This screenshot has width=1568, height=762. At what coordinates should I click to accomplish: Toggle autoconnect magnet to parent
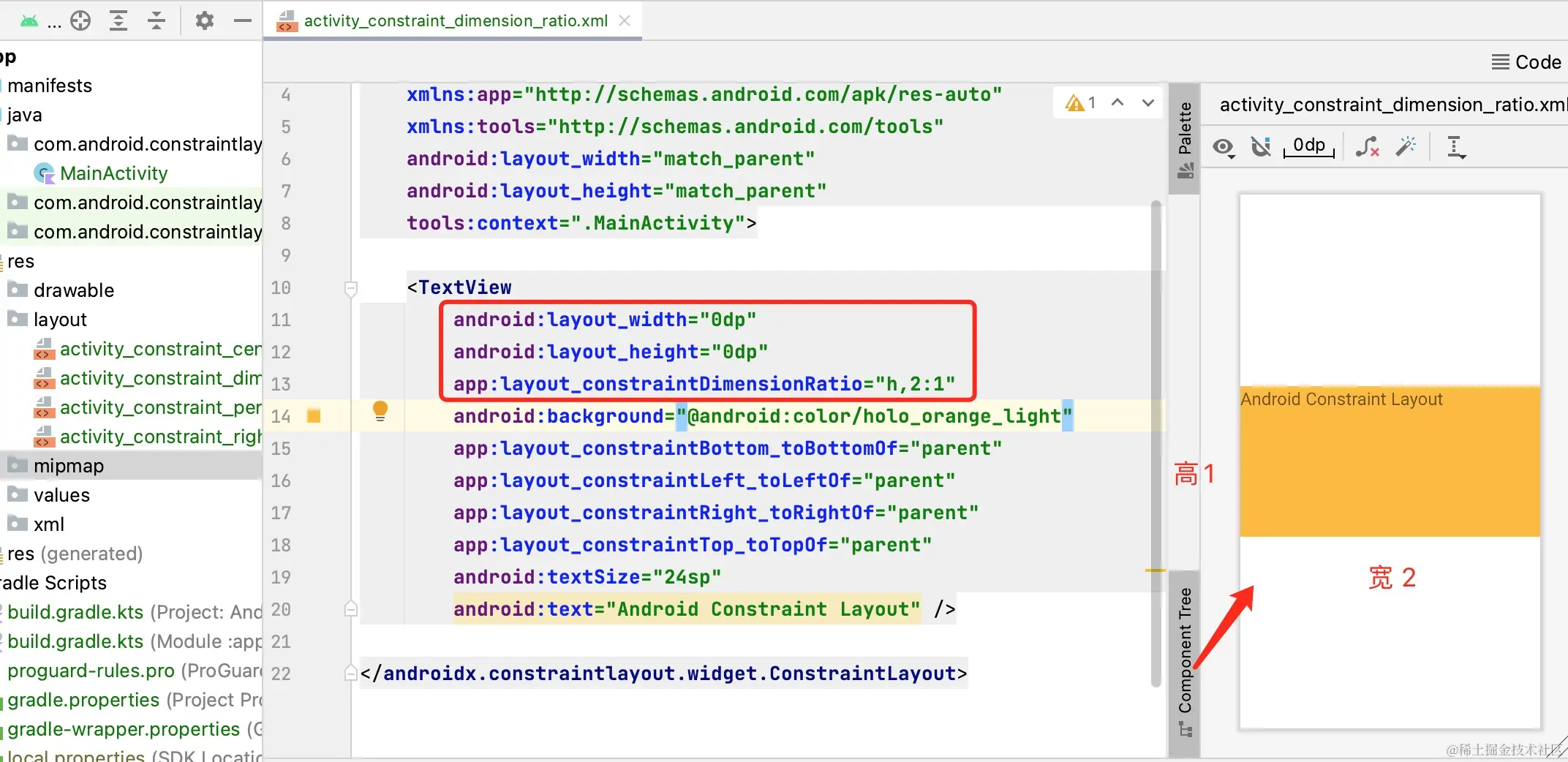point(1261,147)
